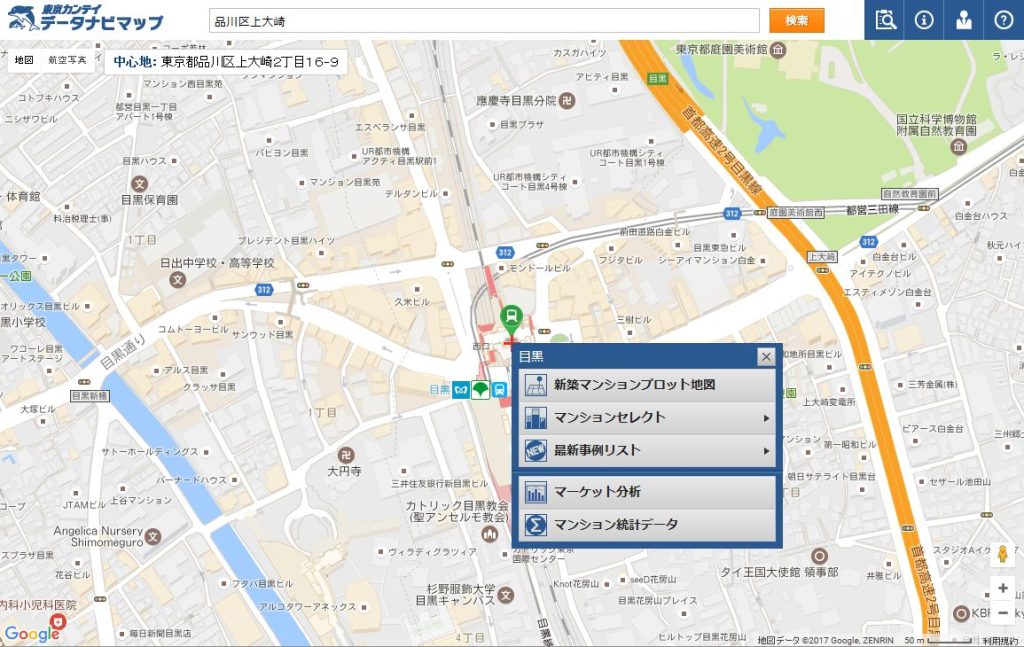Open the user account icon
This screenshot has width=1024, height=647.
(x=964, y=20)
